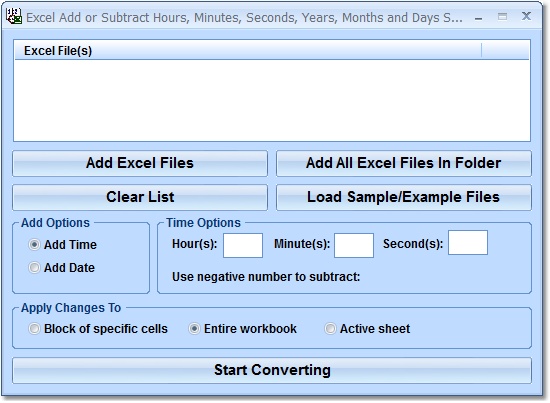Close the application window
Viewport: 550px width, 403px height.
pyautogui.click(x=526, y=16)
